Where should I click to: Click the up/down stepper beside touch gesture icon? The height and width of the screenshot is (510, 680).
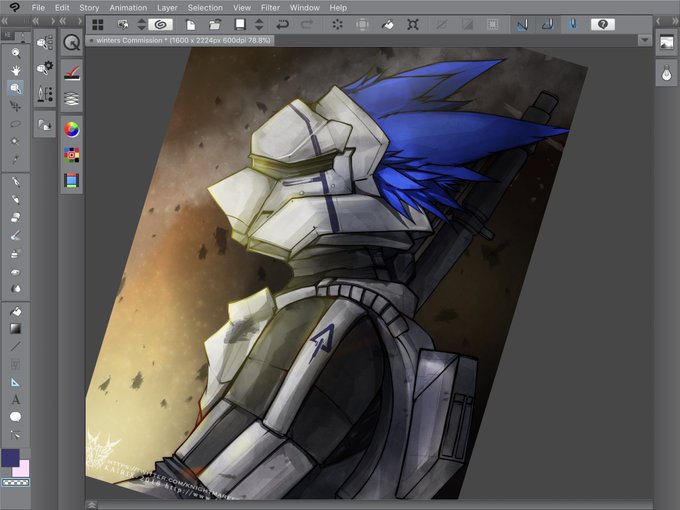pyautogui.click(x=141, y=25)
